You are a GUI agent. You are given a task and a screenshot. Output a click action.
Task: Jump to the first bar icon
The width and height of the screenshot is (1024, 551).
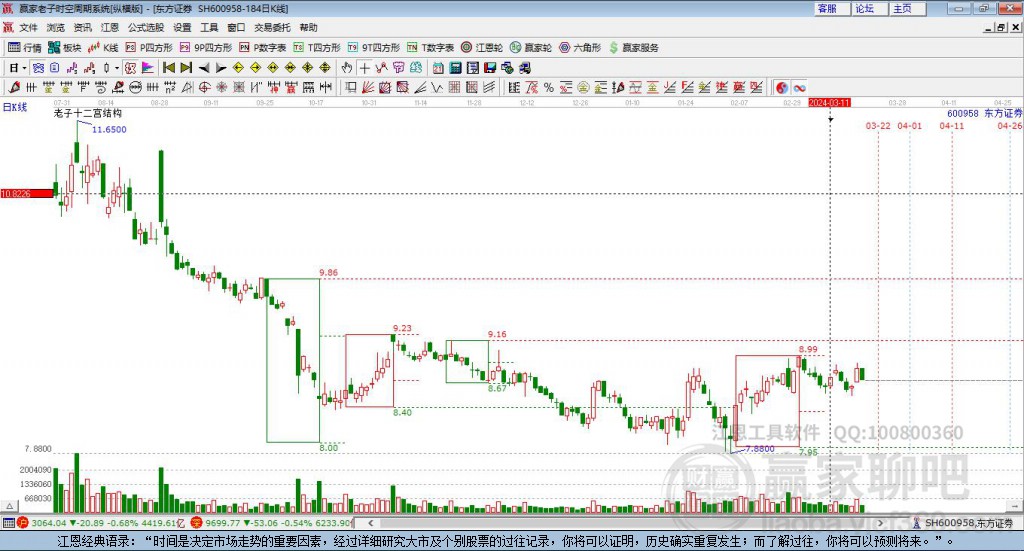click(x=168, y=68)
